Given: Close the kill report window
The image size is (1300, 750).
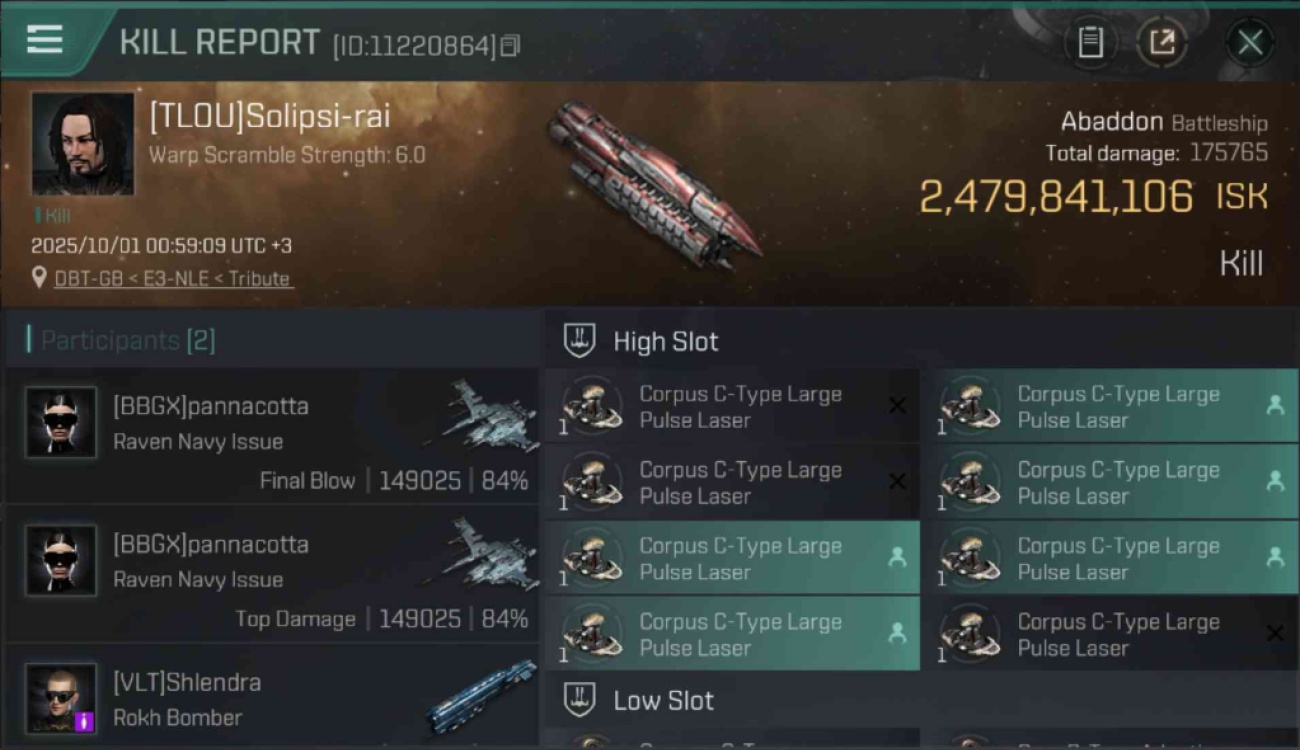Looking at the screenshot, I should [1250, 42].
